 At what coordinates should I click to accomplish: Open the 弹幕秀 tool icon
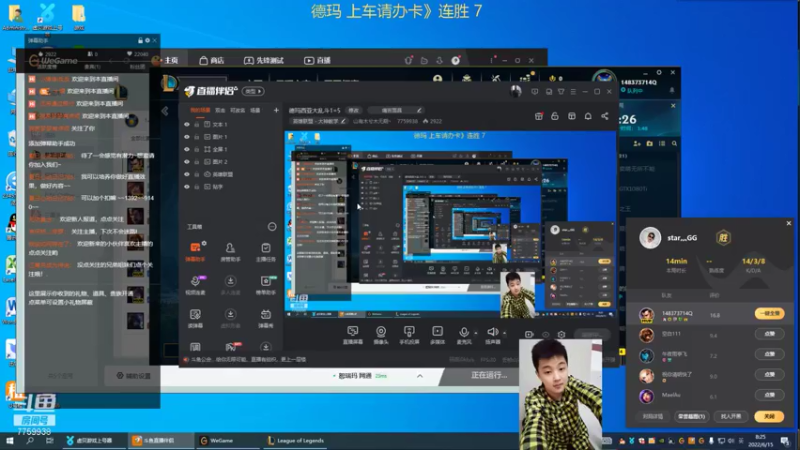265,318
